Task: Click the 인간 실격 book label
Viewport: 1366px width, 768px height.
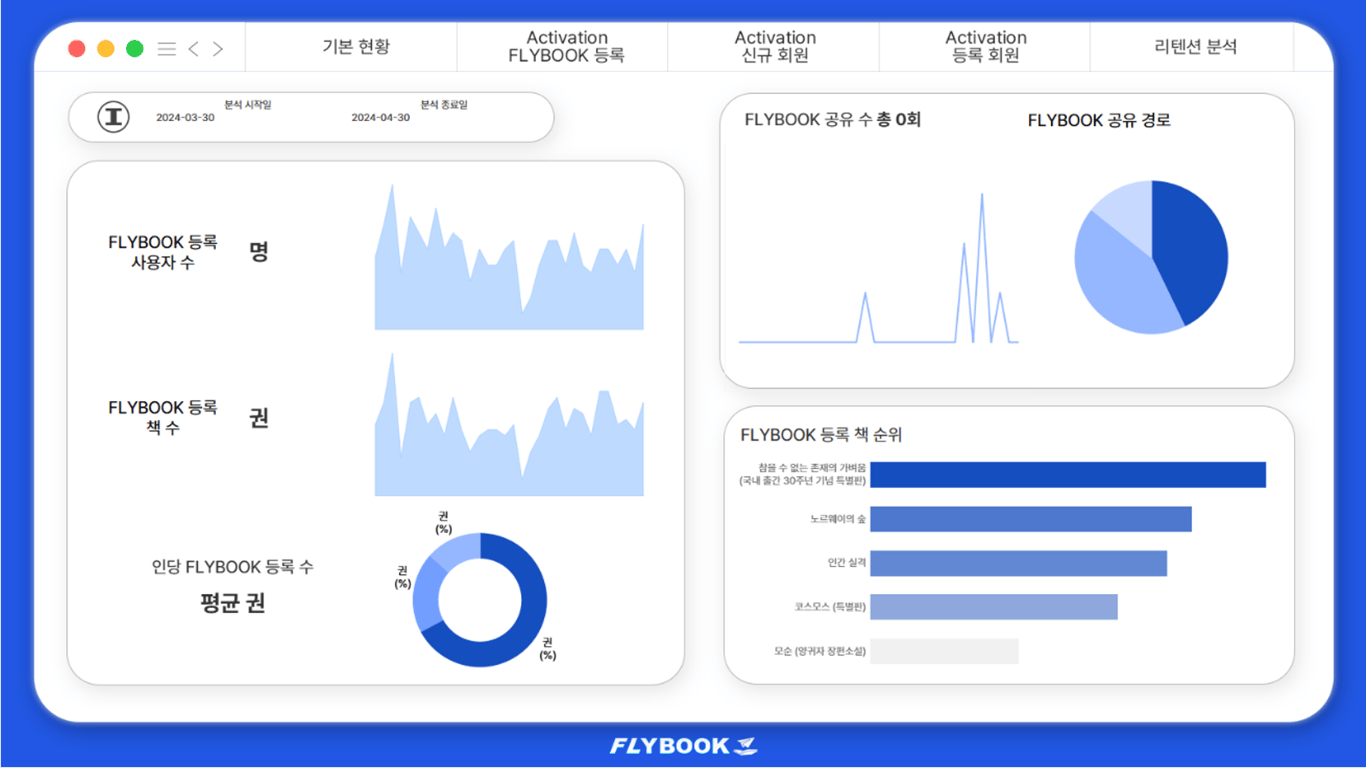Action: pyautogui.click(x=846, y=563)
